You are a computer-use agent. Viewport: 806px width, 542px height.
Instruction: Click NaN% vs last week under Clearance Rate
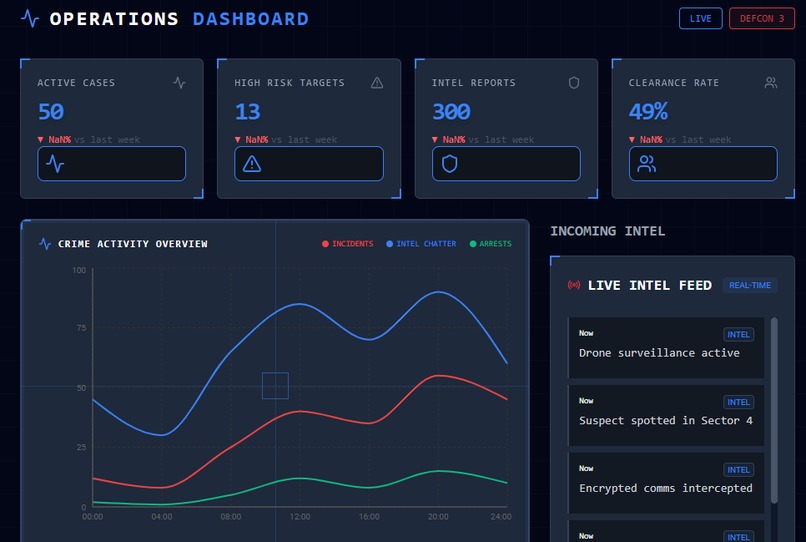tap(680, 139)
